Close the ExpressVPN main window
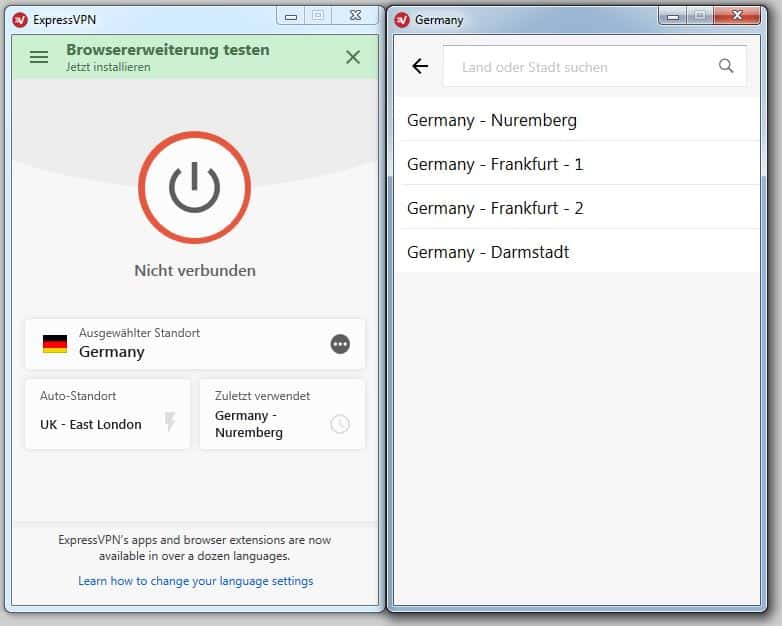This screenshot has width=782, height=626. click(355, 16)
